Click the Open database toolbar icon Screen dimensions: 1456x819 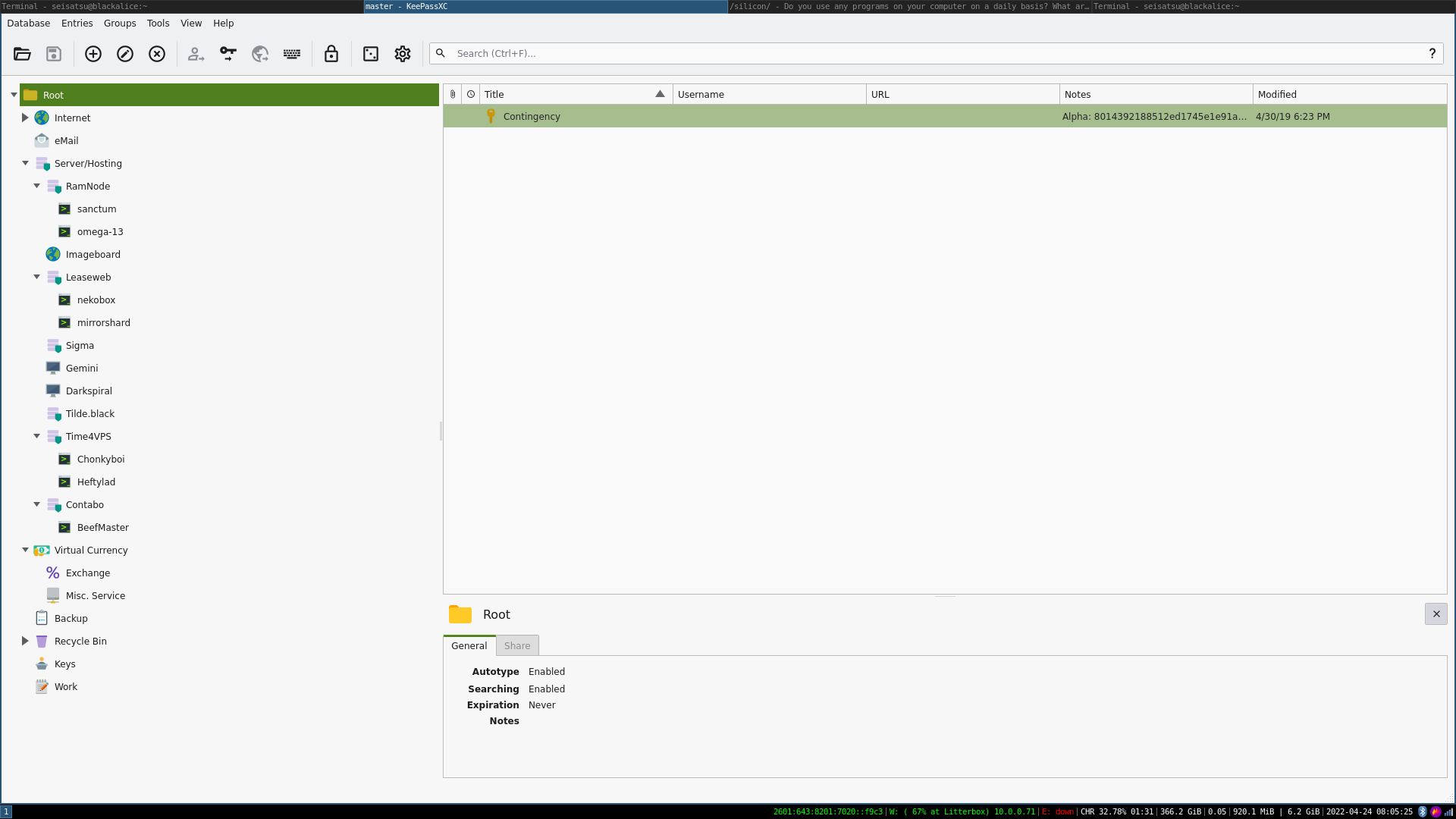coord(22,54)
